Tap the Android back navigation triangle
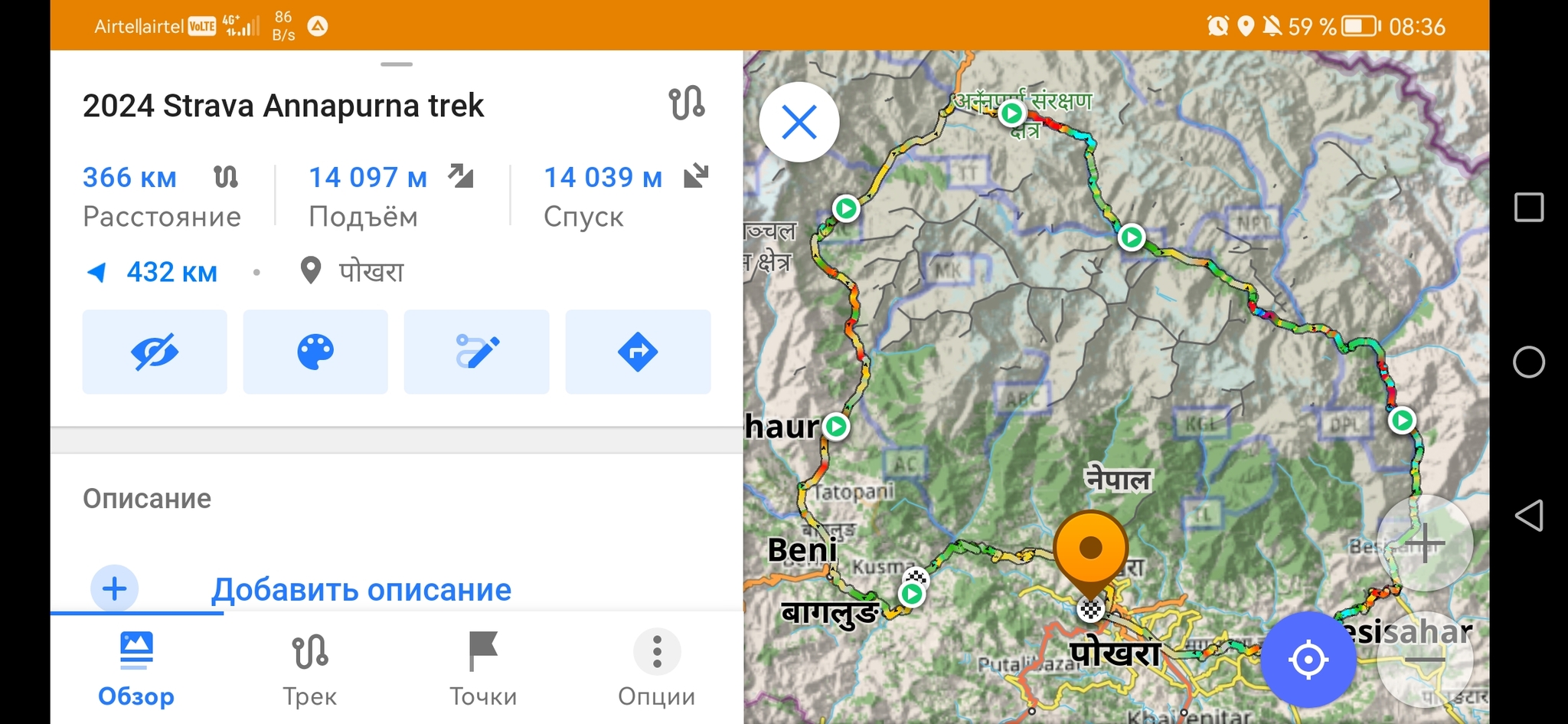The width and height of the screenshot is (1568, 724). [1529, 516]
